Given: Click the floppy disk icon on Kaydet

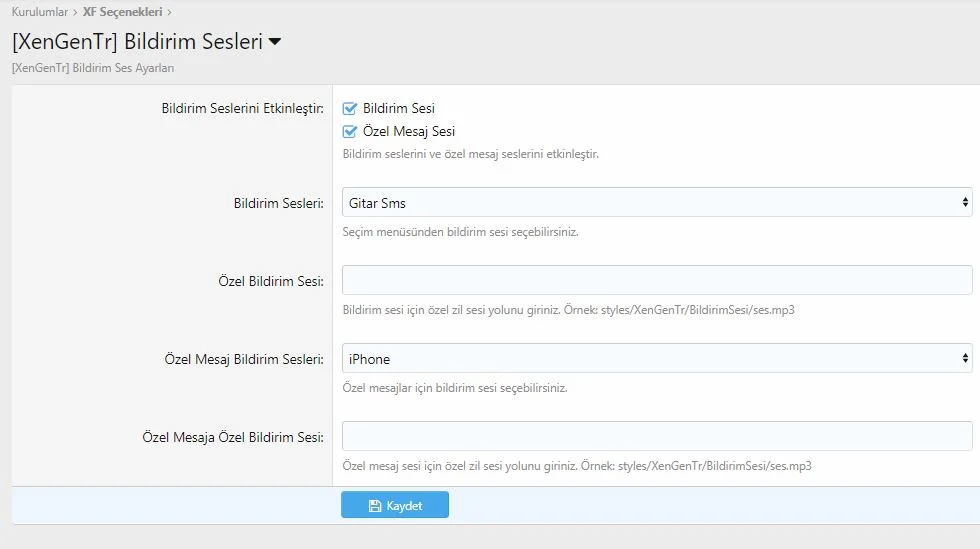Looking at the screenshot, I should [375, 506].
